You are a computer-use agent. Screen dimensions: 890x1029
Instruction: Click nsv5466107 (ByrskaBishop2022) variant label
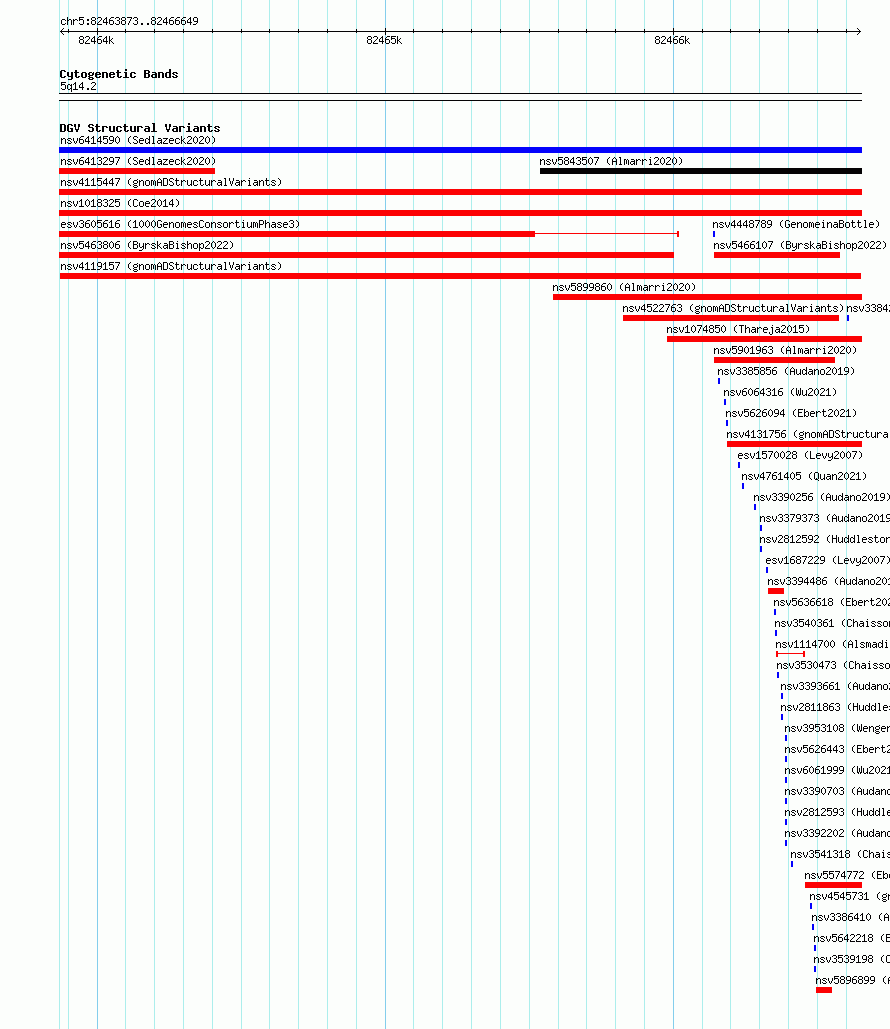pos(800,245)
